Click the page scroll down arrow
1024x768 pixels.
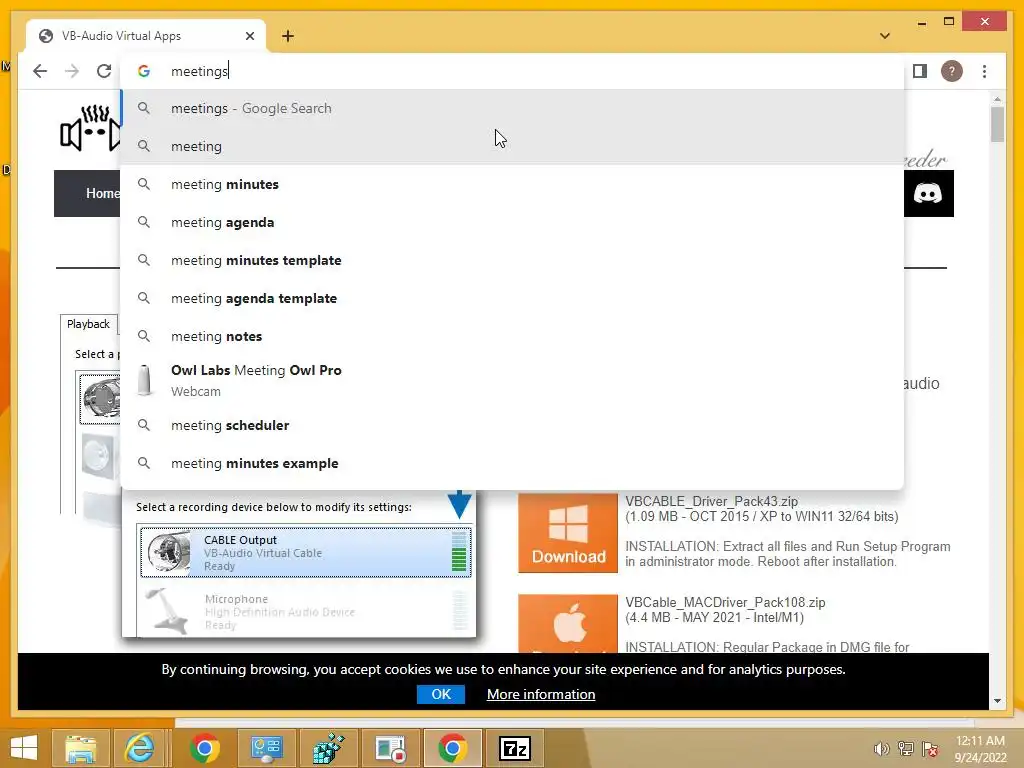pyautogui.click(x=997, y=701)
